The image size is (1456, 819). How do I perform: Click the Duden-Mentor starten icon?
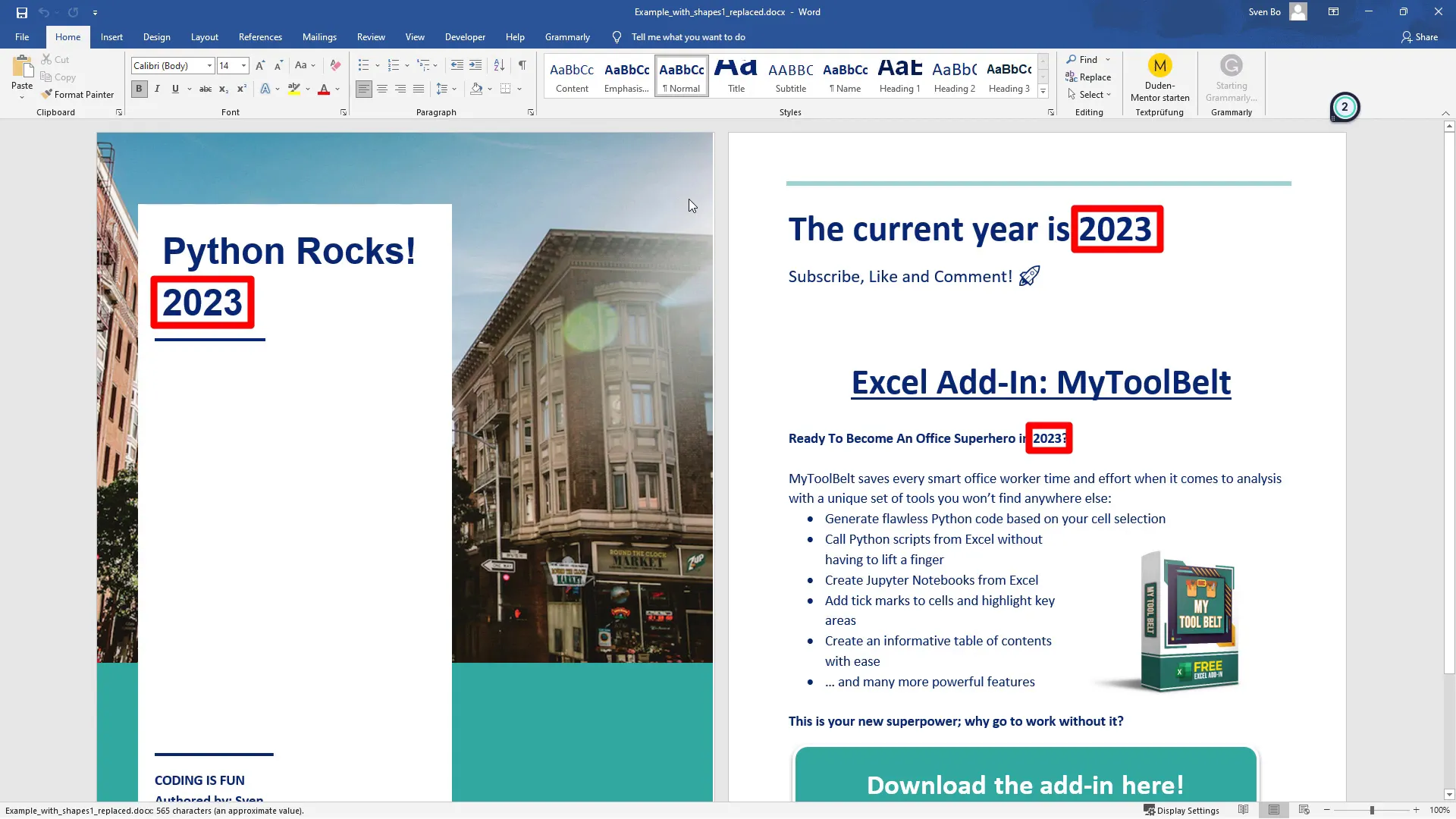point(1159,66)
